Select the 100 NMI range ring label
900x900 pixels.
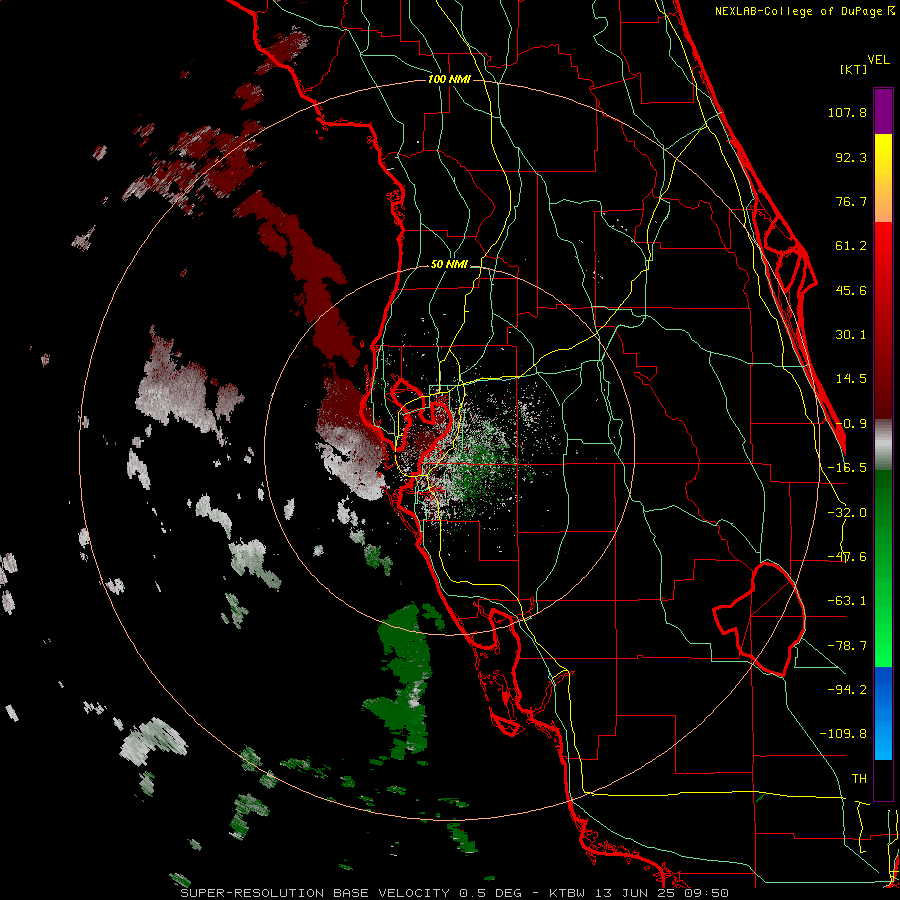pos(449,79)
